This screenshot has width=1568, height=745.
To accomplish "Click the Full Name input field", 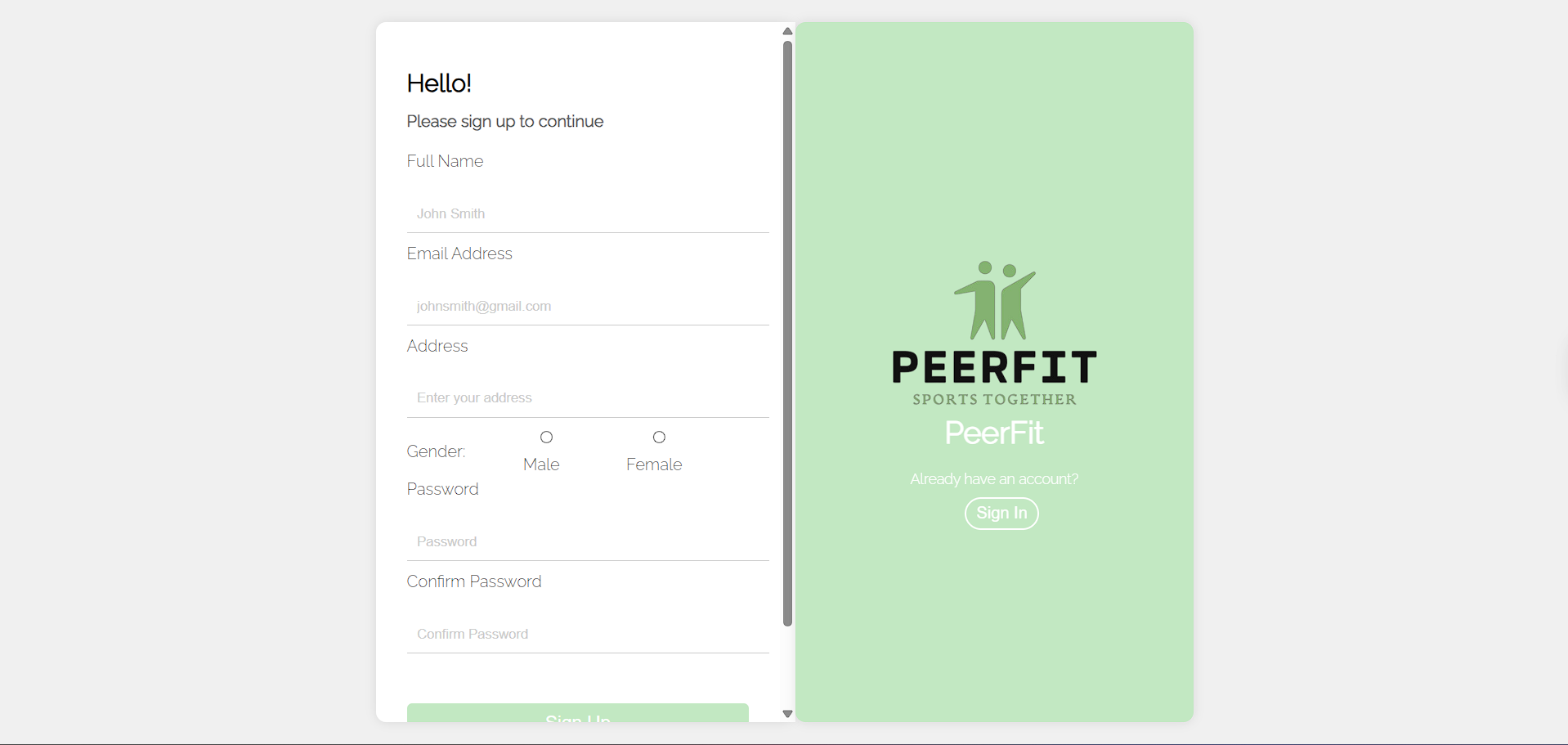I will tap(587, 213).
